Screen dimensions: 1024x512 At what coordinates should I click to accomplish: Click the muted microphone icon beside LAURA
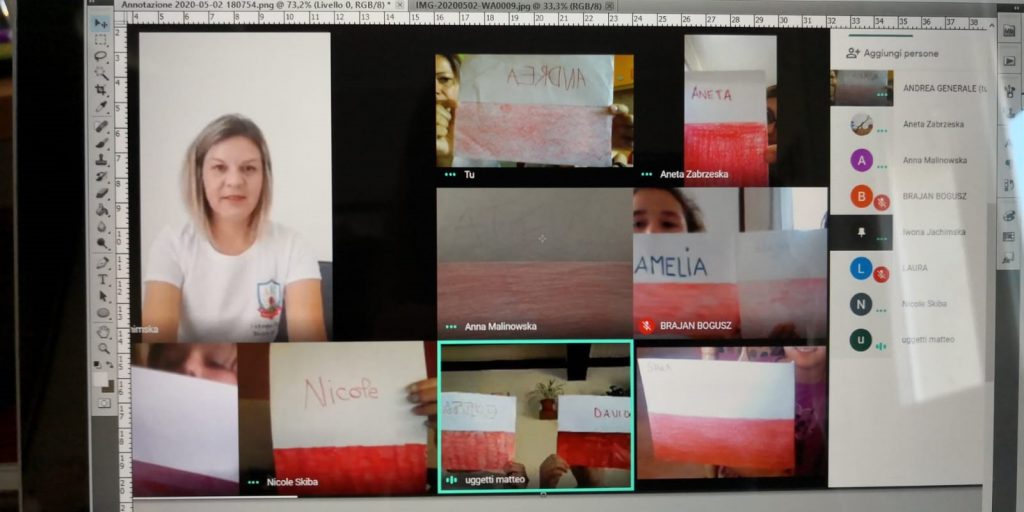click(881, 274)
